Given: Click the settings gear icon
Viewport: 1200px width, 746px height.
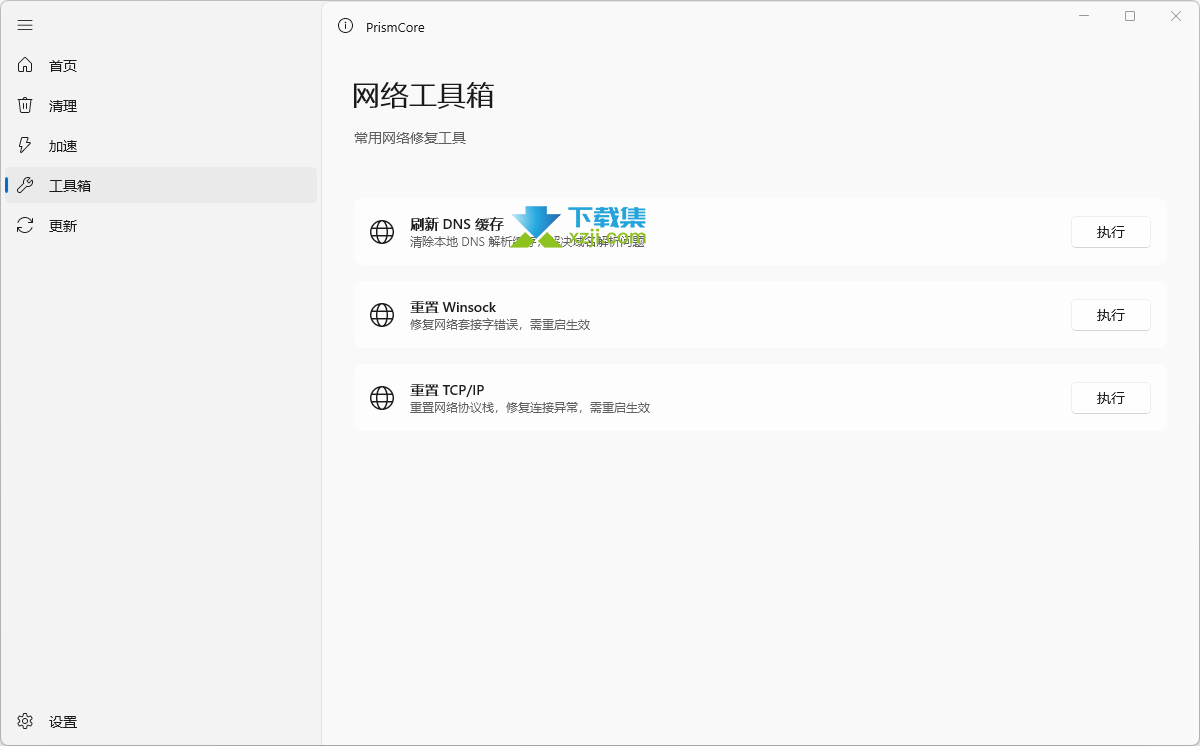Looking at the screenshot, I should pos(25,721).
